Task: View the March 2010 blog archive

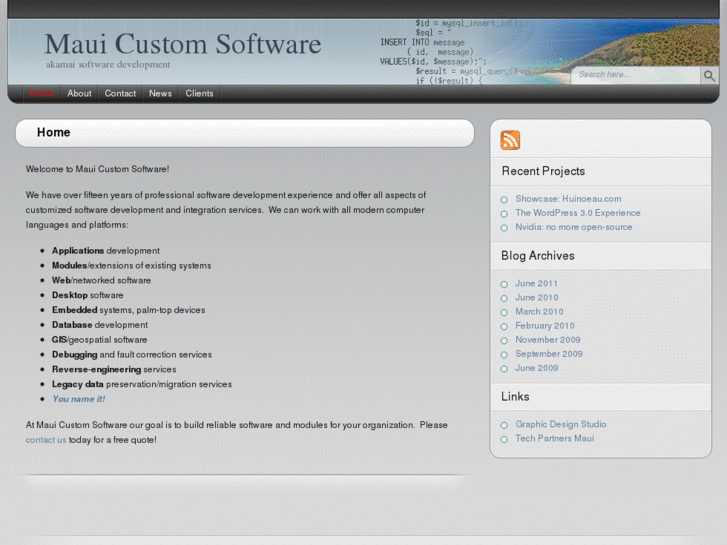Action: 539,312
